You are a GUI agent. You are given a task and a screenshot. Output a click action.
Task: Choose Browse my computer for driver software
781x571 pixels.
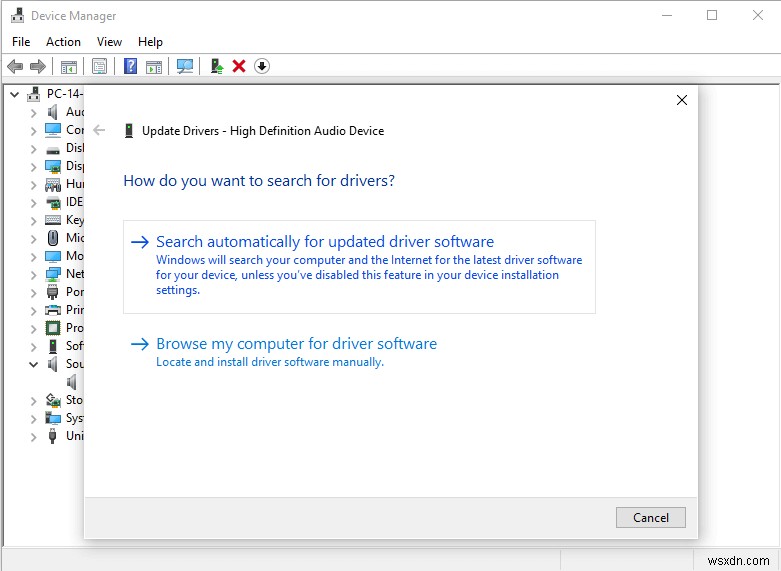[x=296, y=344]
